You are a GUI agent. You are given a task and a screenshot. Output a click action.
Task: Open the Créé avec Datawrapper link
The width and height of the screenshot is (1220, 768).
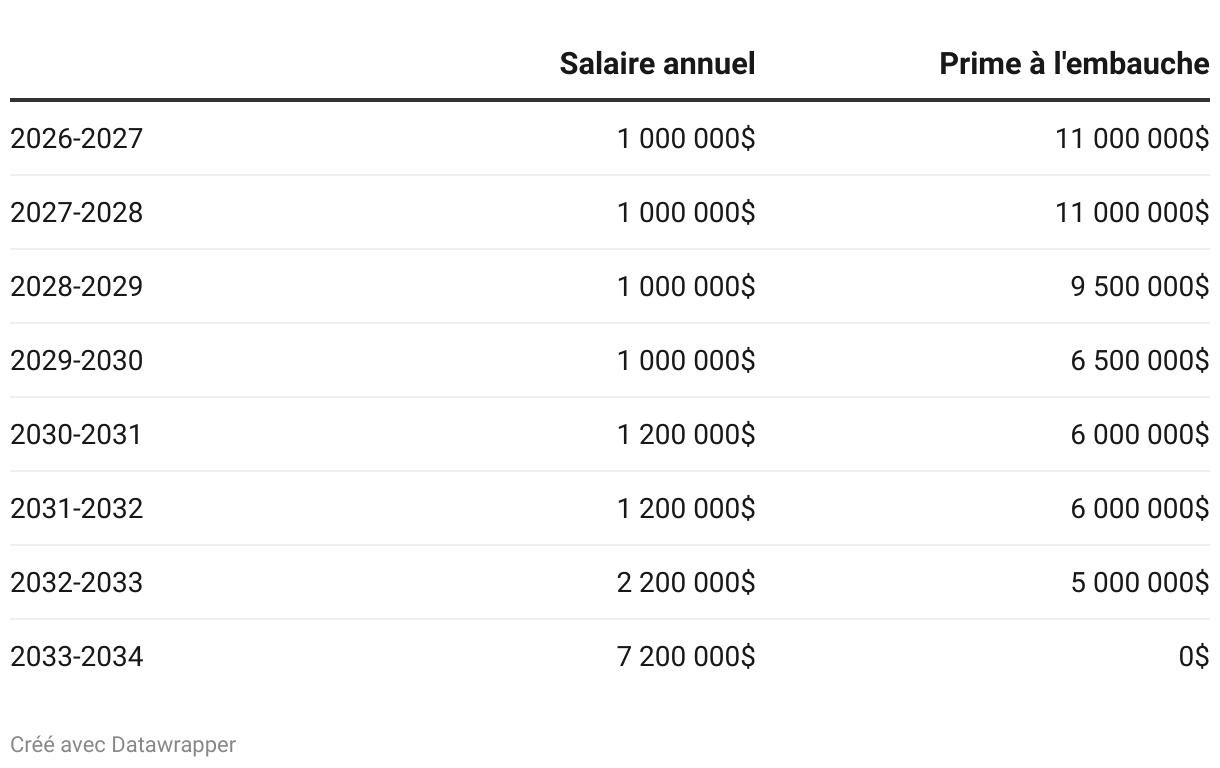tap(123, 745)
